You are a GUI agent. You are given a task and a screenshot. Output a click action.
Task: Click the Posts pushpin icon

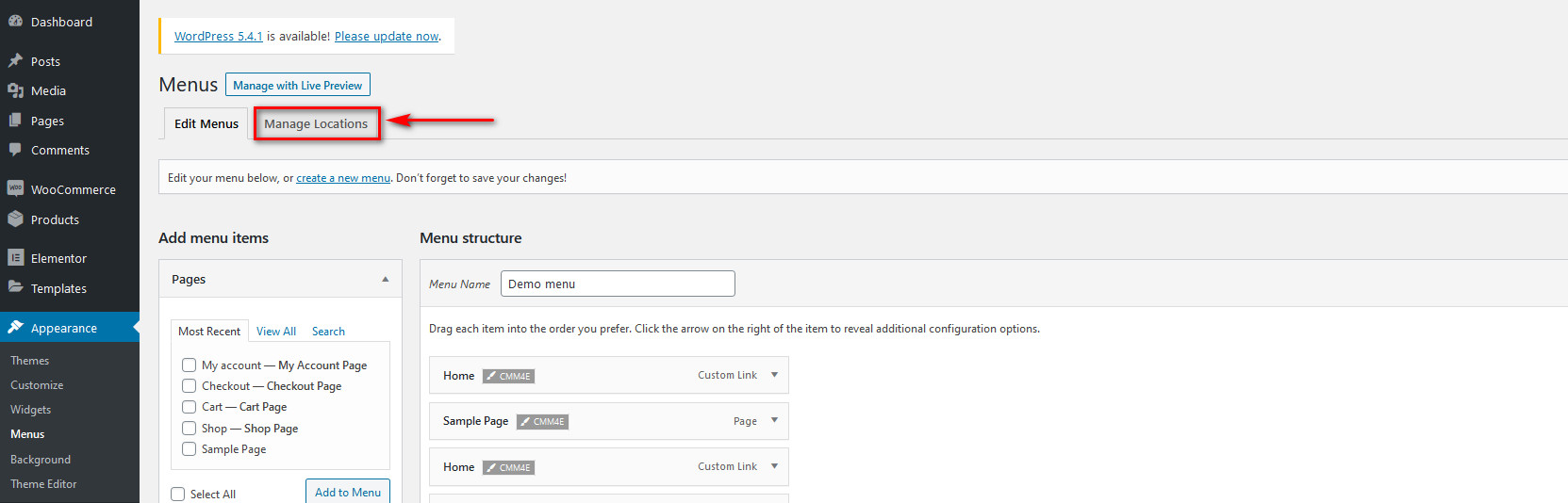click(15, 60)
